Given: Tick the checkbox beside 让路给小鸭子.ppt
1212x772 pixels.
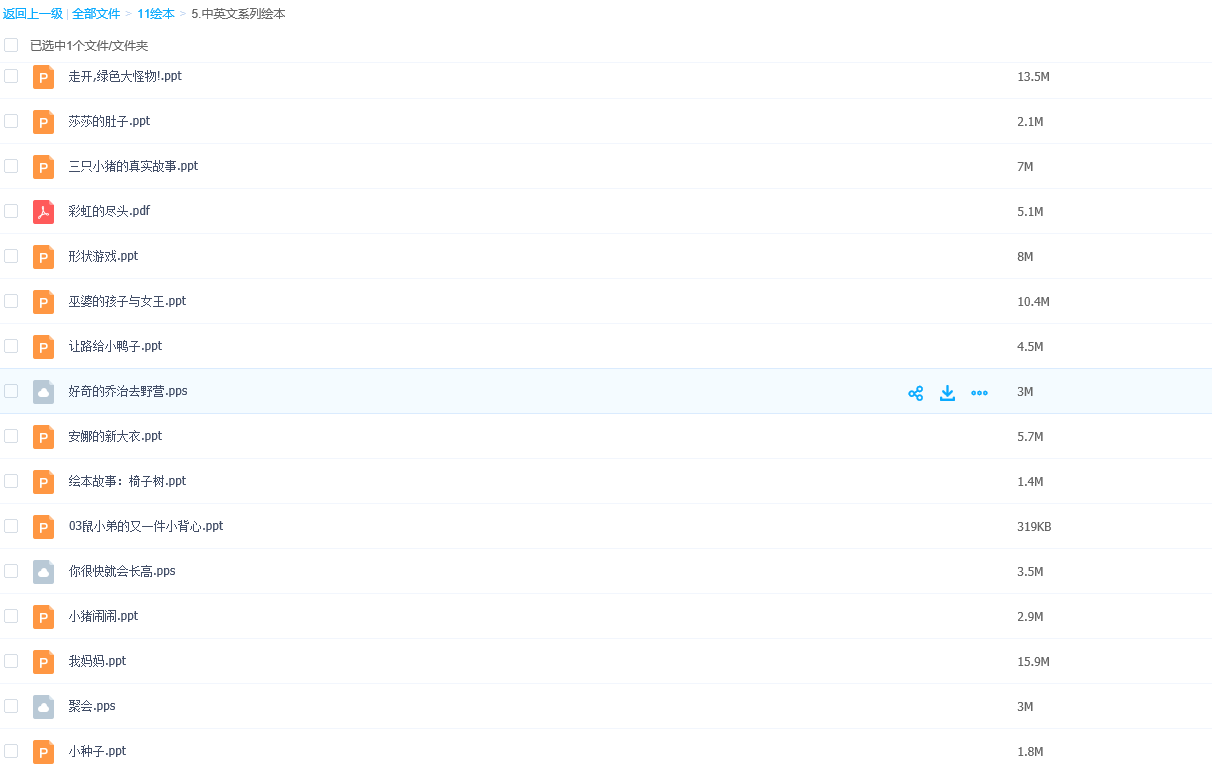Looking at the screenshot, I should 11,346.
